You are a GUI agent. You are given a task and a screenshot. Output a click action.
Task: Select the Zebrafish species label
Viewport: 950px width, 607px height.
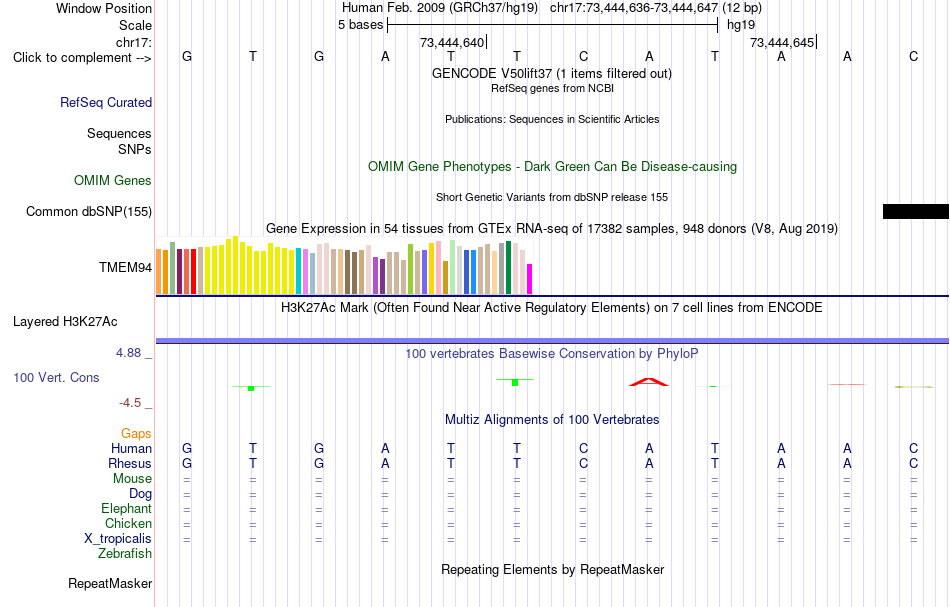point(125,554)
